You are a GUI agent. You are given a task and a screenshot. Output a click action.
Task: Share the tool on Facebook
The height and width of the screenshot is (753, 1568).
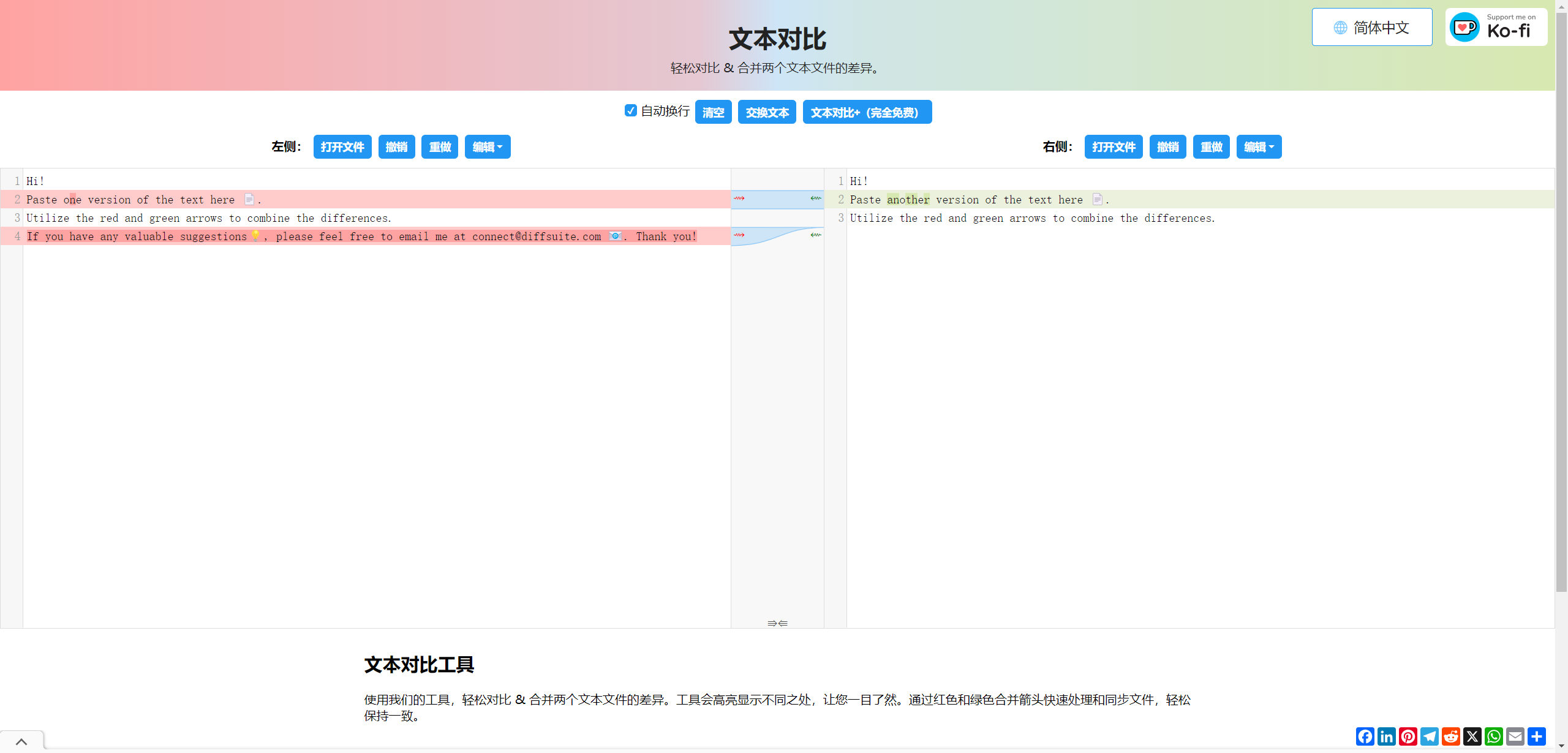[1365, 736]
